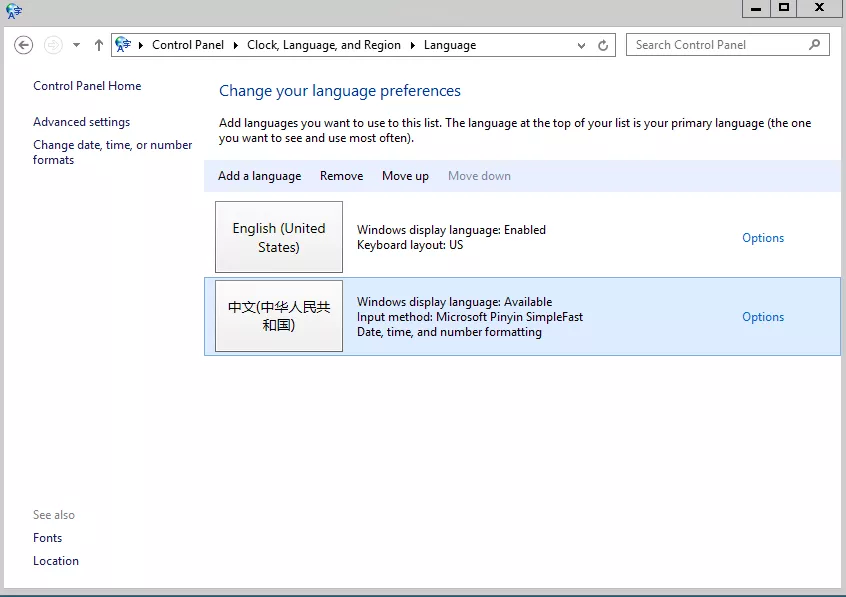Move the selected language up
Viewport: 846px width, 597px height.
(405, 176)
